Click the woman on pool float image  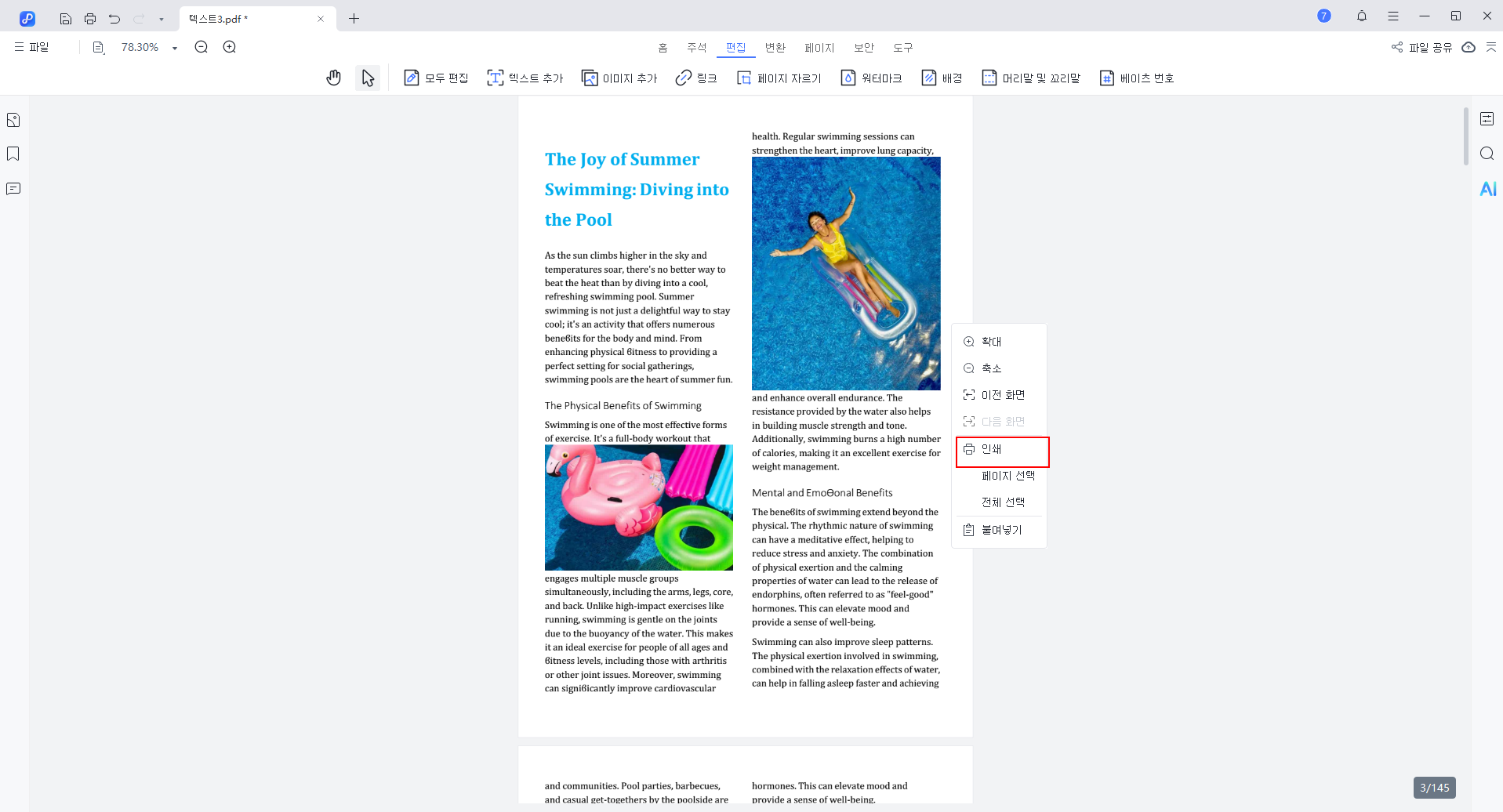pos(846,274)
